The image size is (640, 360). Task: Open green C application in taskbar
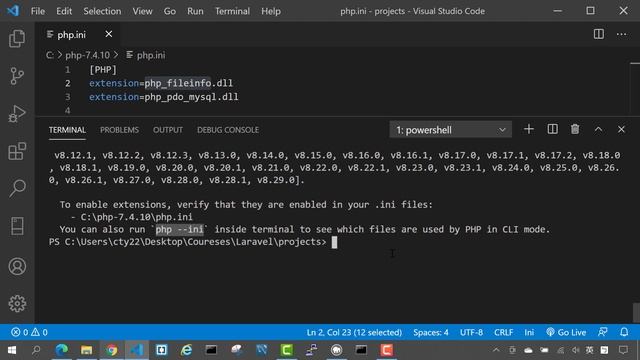(x=287, y=350)
